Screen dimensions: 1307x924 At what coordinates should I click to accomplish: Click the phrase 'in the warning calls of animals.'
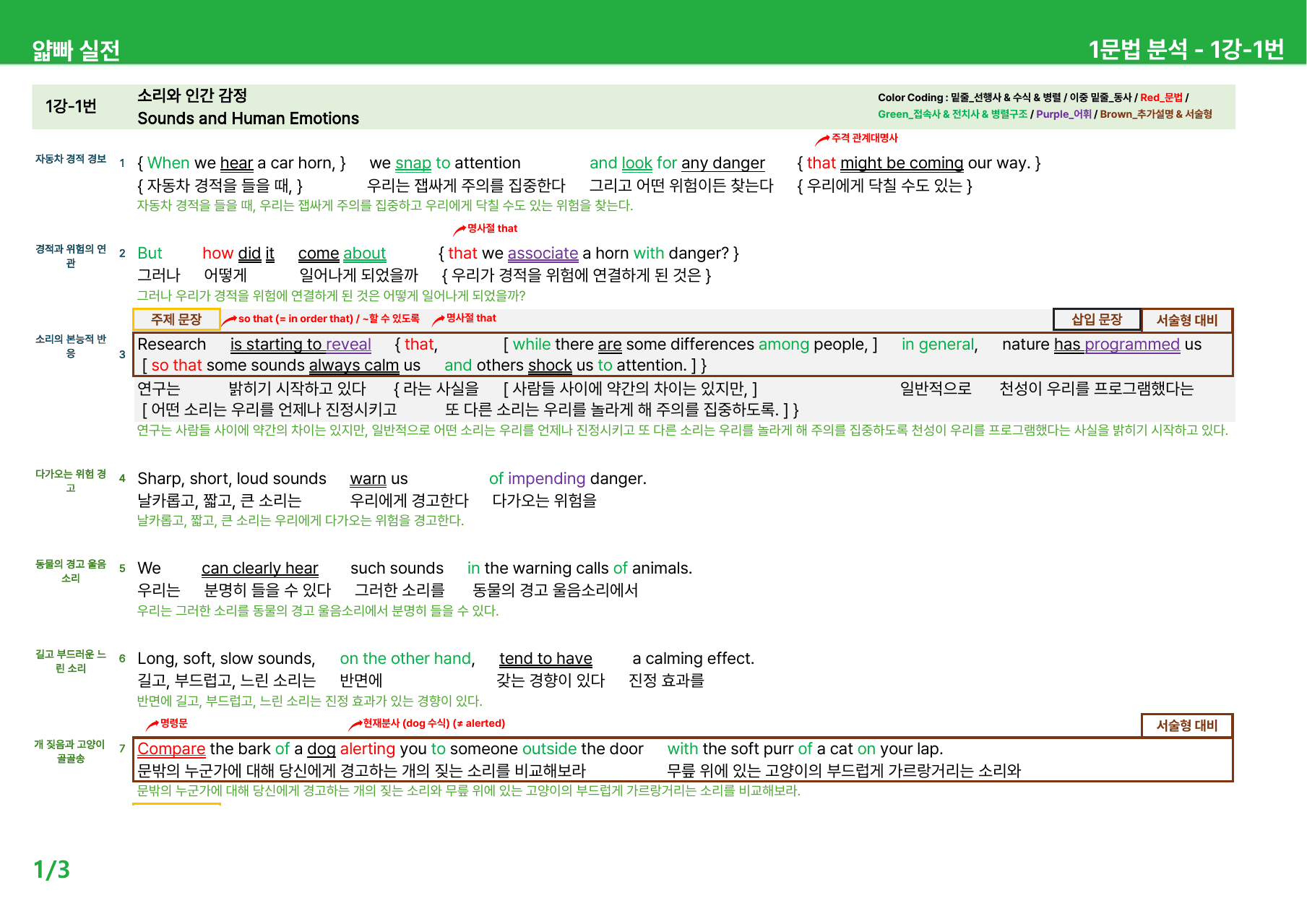[x=579, y=569]
